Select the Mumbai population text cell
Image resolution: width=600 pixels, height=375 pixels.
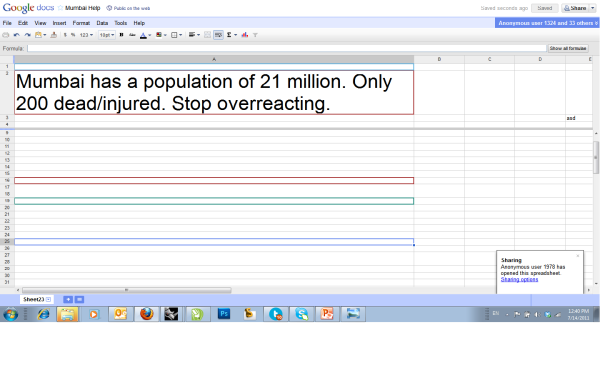(x=214, y=93)
